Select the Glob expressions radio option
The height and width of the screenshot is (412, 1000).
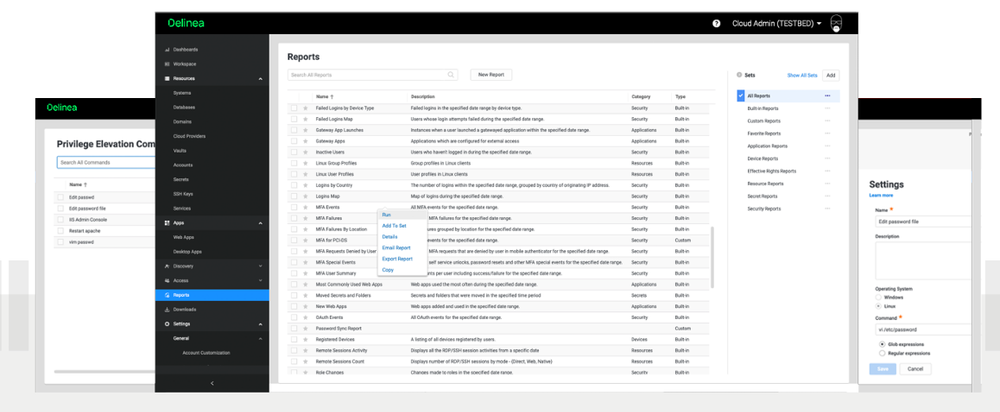(x=882, y=344)
